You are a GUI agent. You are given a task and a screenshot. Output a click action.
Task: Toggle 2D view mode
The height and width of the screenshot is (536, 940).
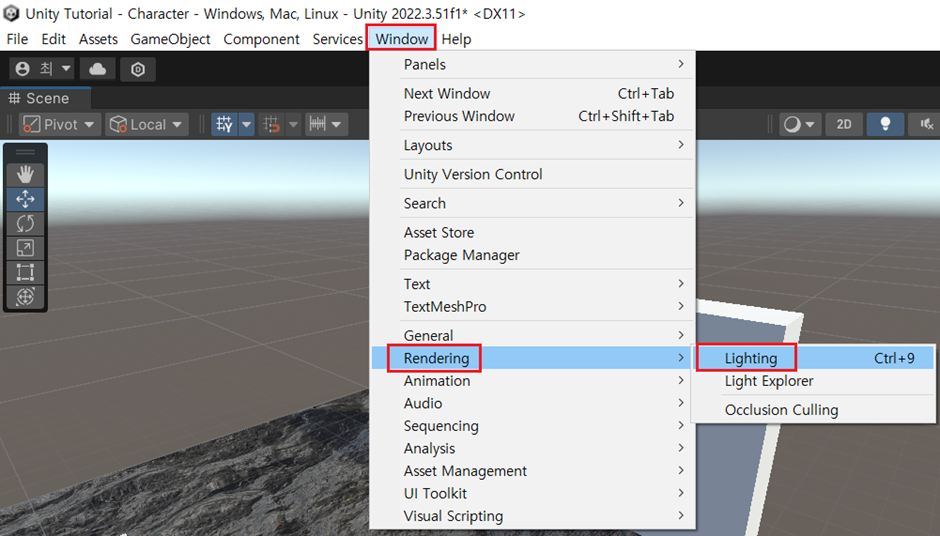pyautogui.click(x=843, y=125)
